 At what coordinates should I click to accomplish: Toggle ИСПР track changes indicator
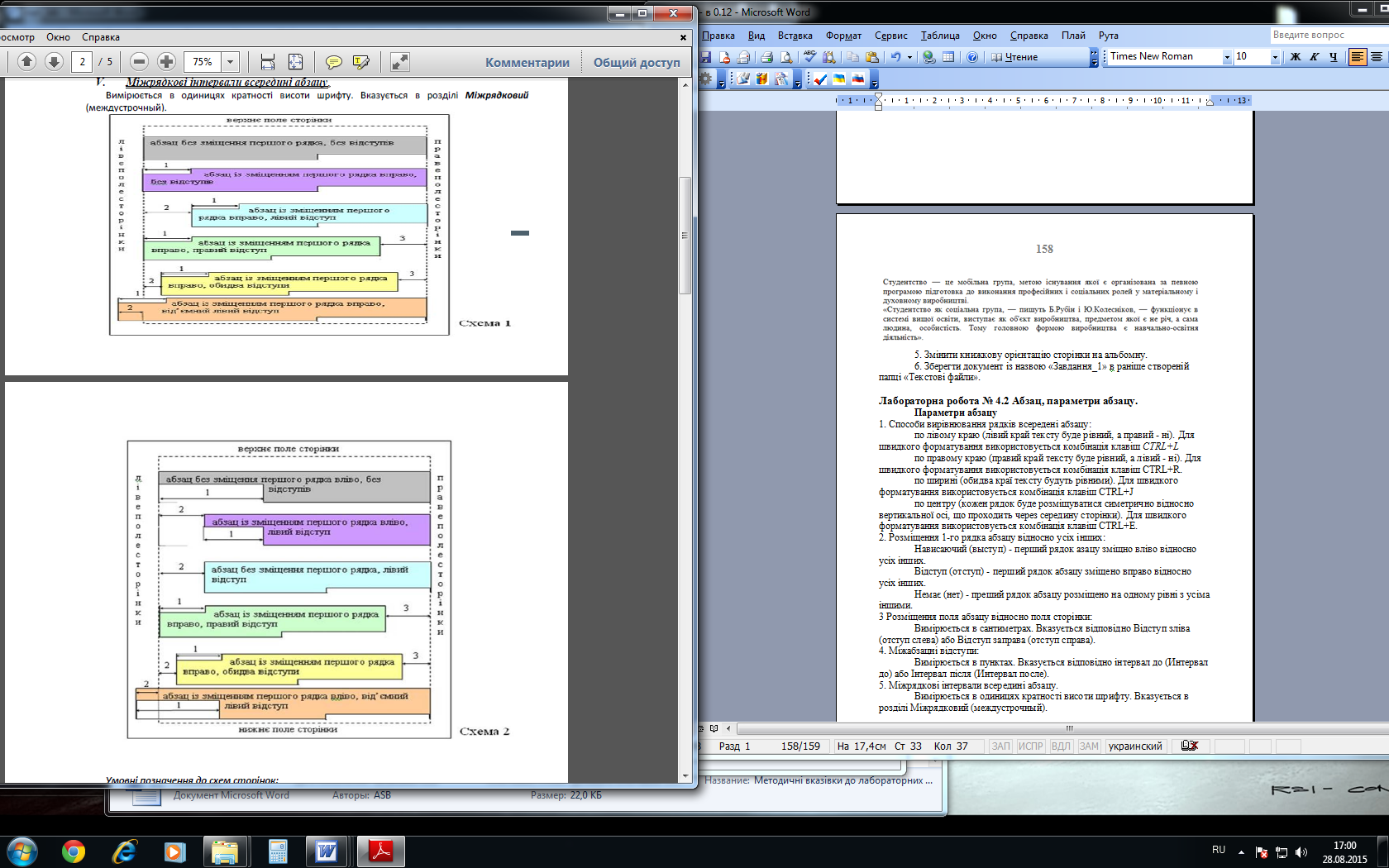[1030, 746]
